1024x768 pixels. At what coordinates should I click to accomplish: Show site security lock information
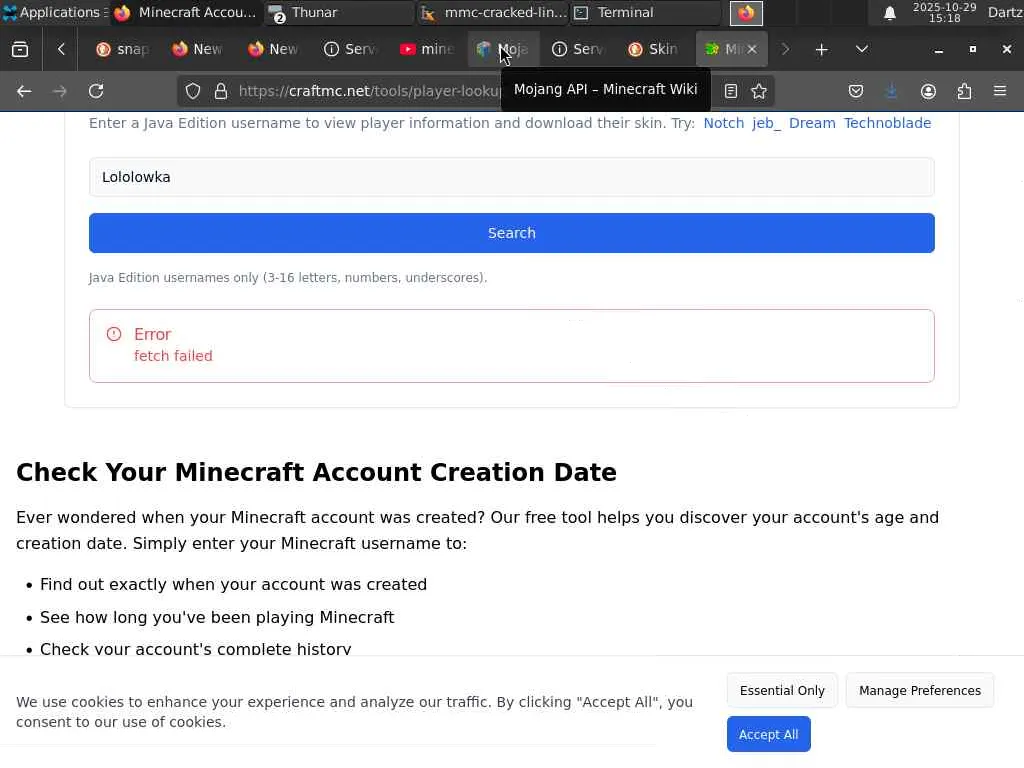[x=221, y=91]
